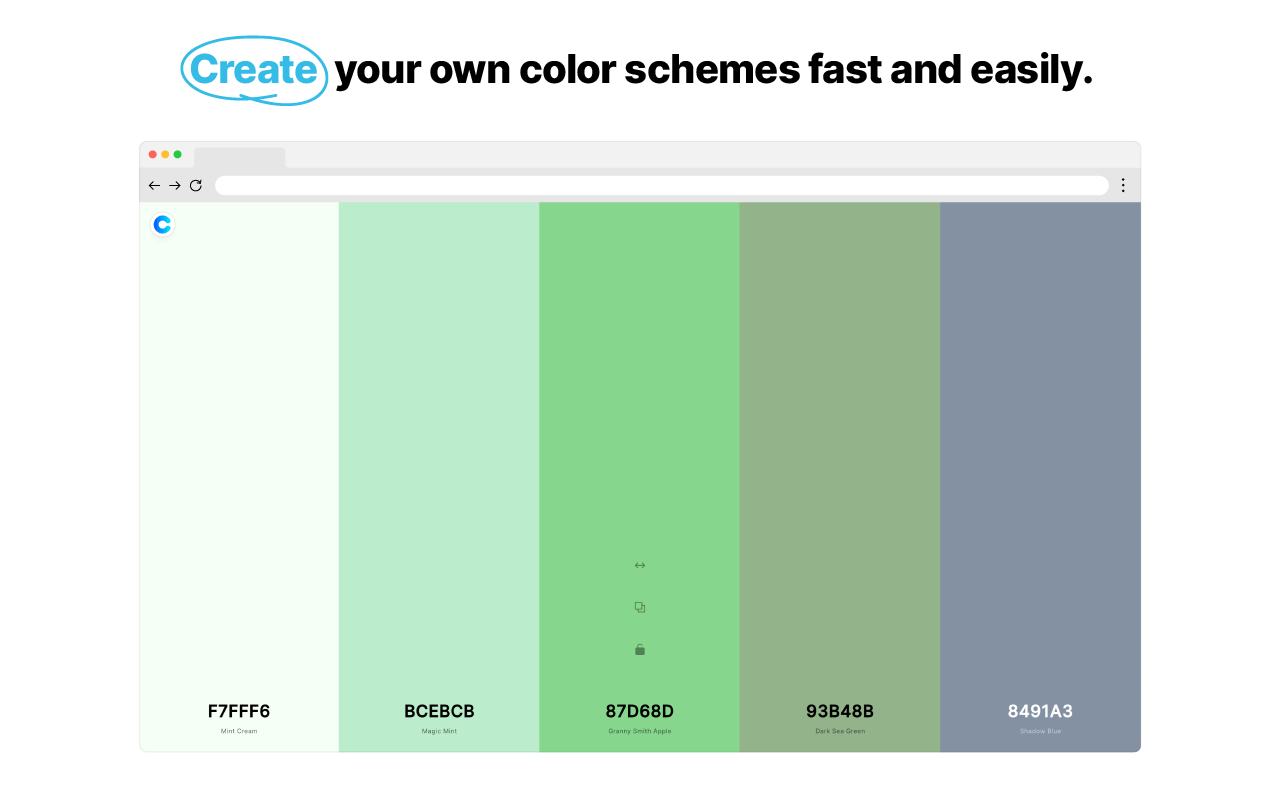
Task: Click the 93B48B hex code label
Action: point(839,711)
